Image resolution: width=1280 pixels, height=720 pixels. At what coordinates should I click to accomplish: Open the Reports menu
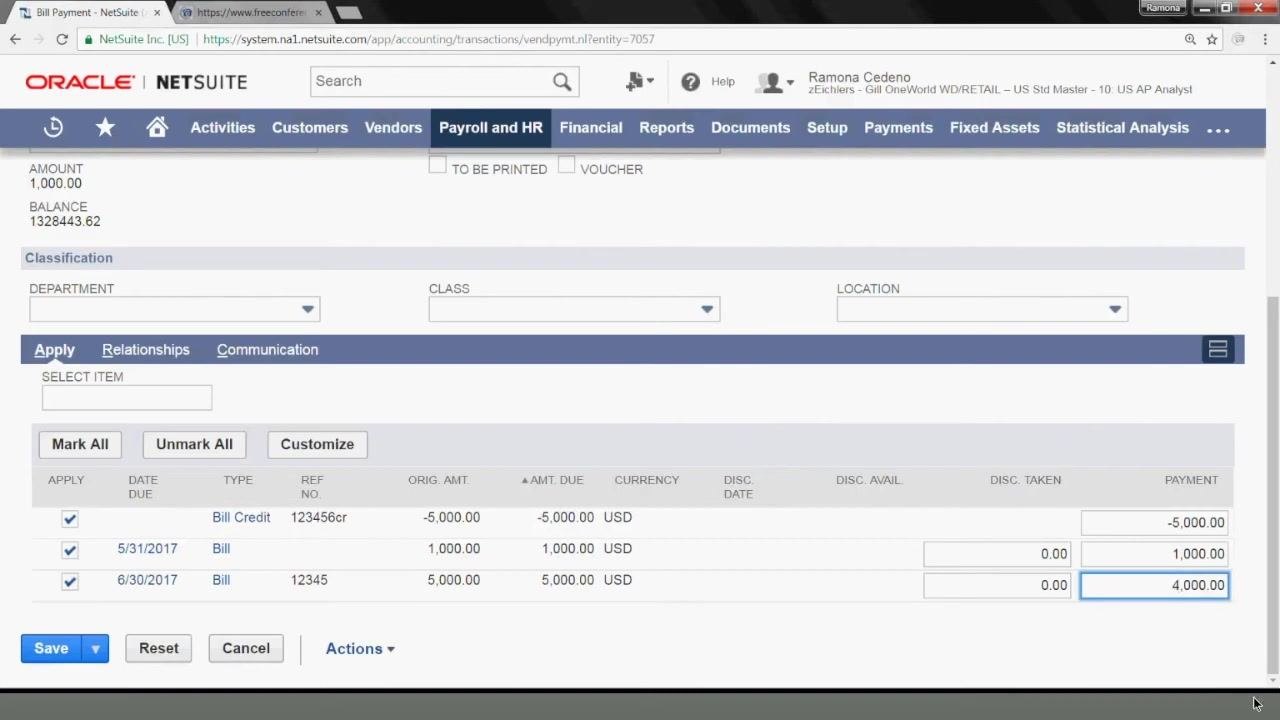click(667, 128)
